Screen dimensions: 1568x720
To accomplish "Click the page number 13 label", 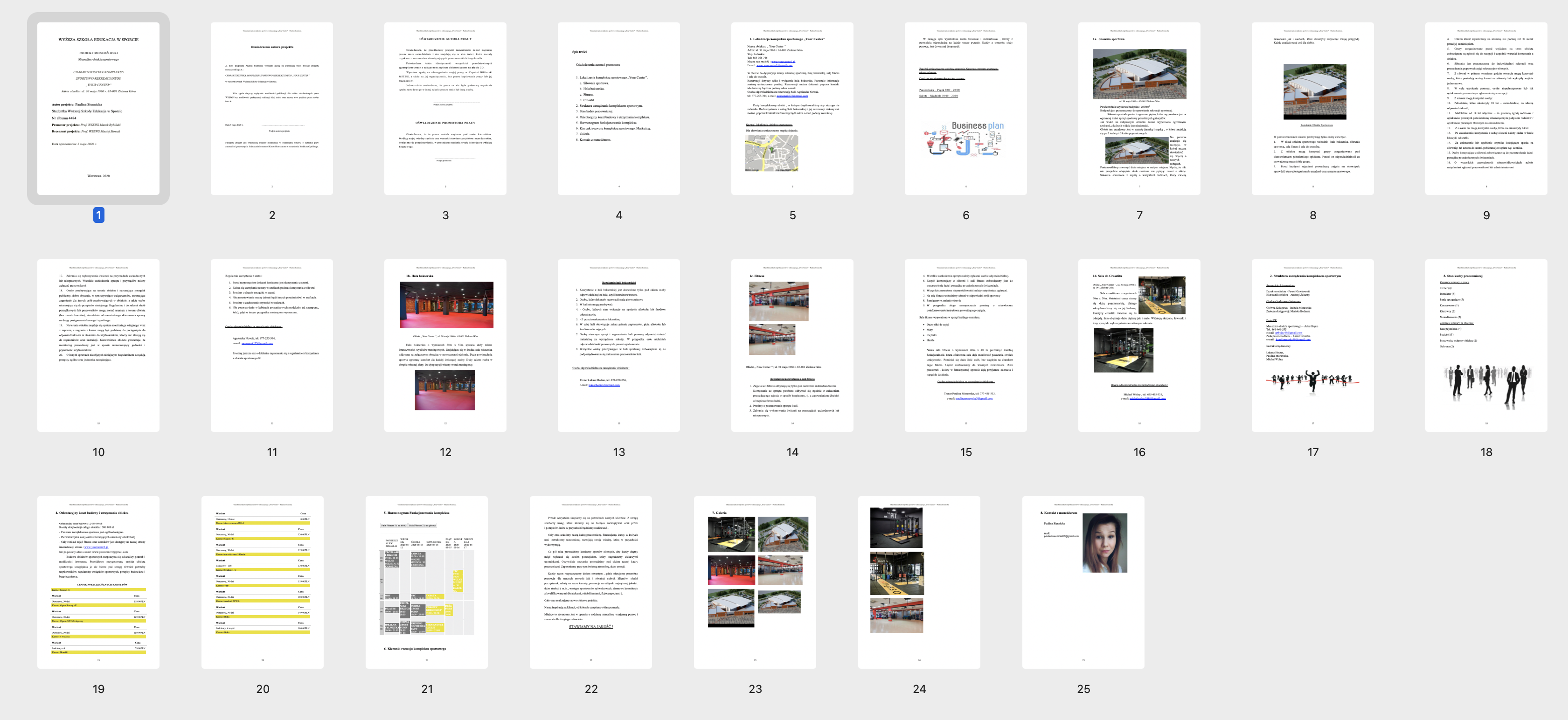I will [x=618, y=452].
